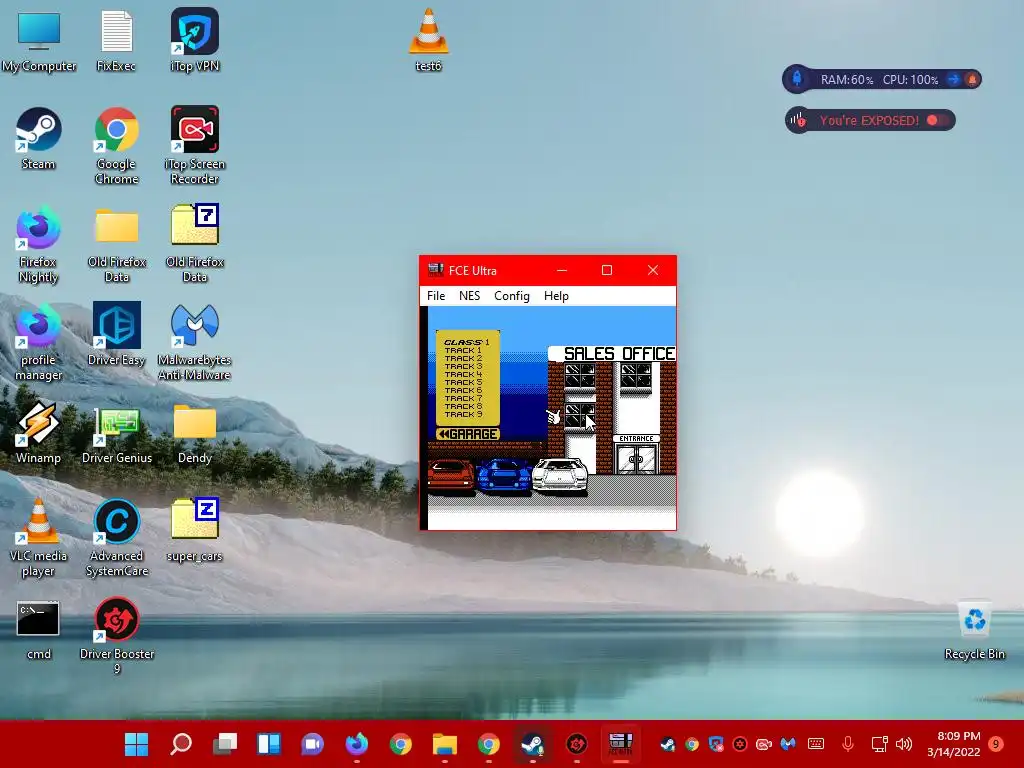The height and width of the screenshot is (768, 1024).
Task: Click the iTop Screen Recorder tray icon
Action: pyautogui.click(x=763, y=744)
